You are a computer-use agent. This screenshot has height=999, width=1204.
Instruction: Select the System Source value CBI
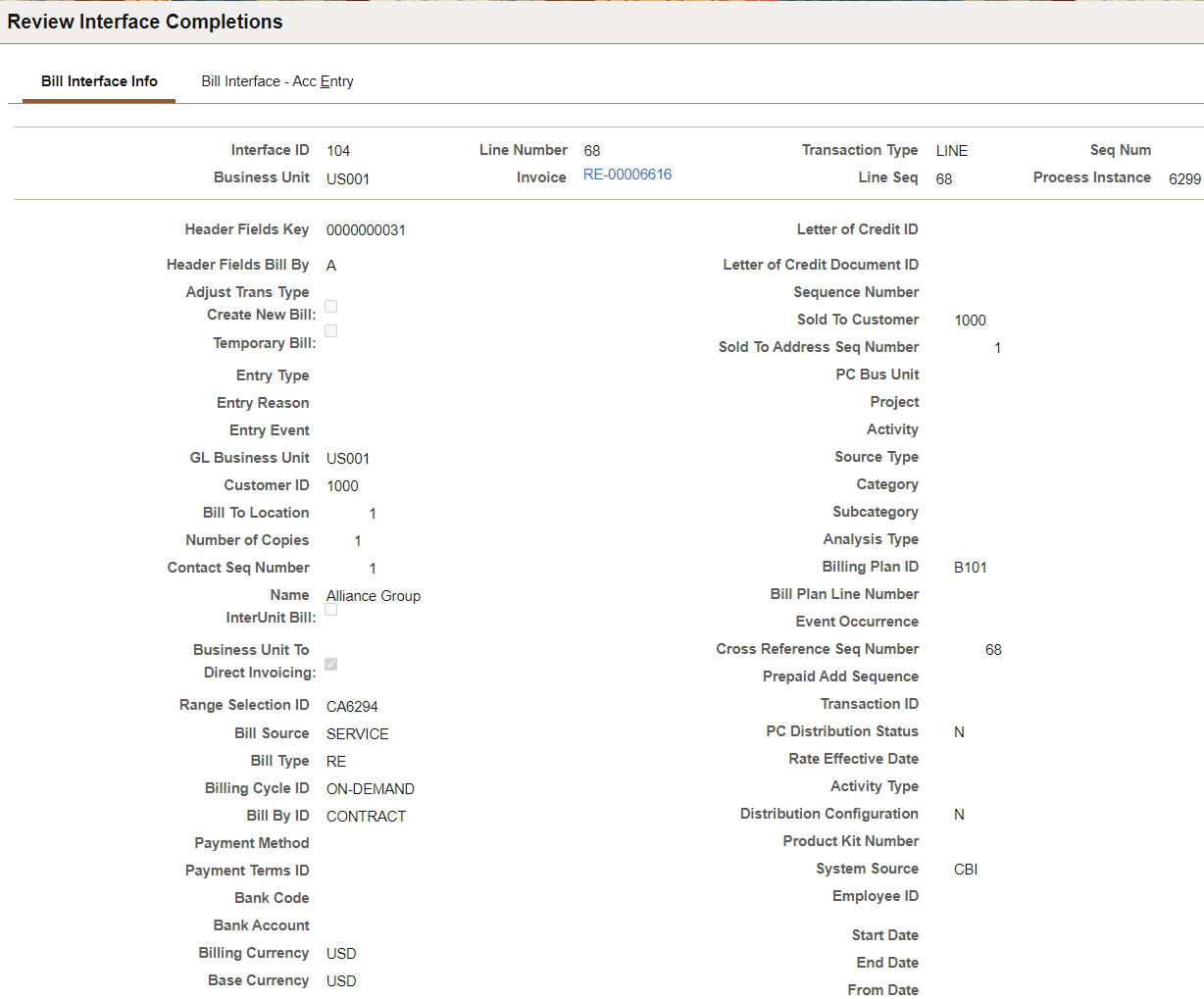tap(965, 869)
